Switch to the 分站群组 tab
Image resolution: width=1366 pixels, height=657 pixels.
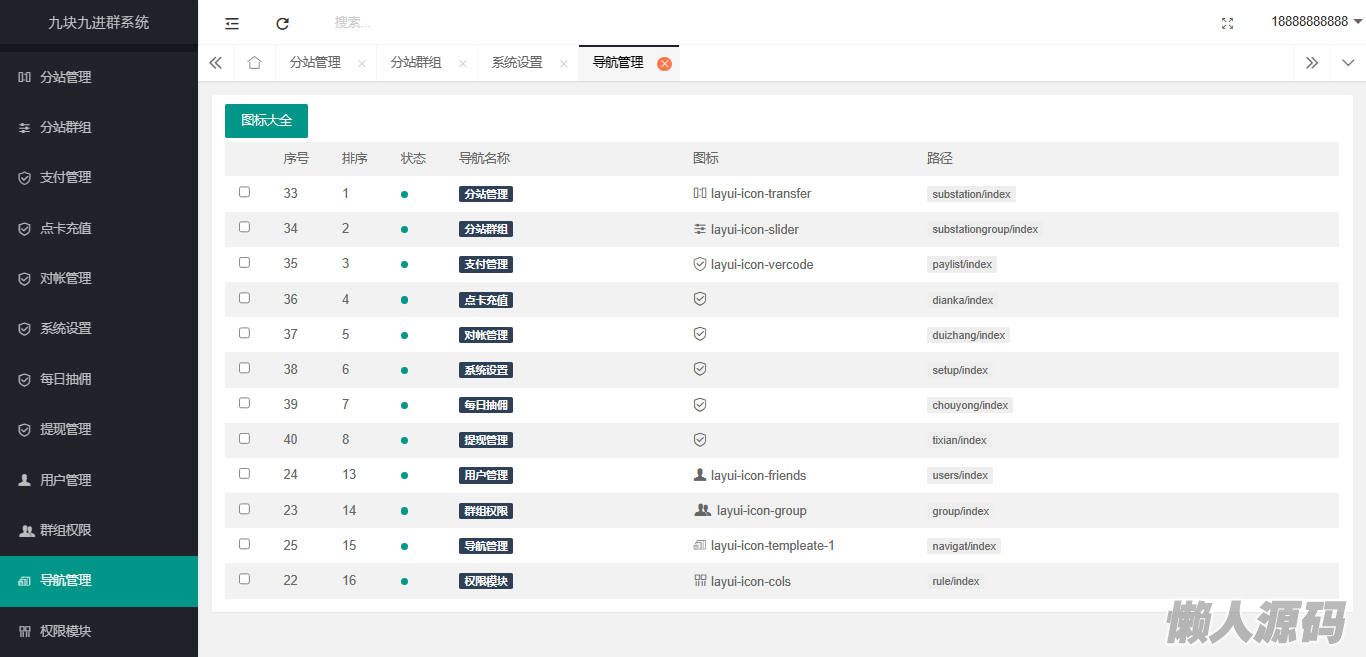416,63
